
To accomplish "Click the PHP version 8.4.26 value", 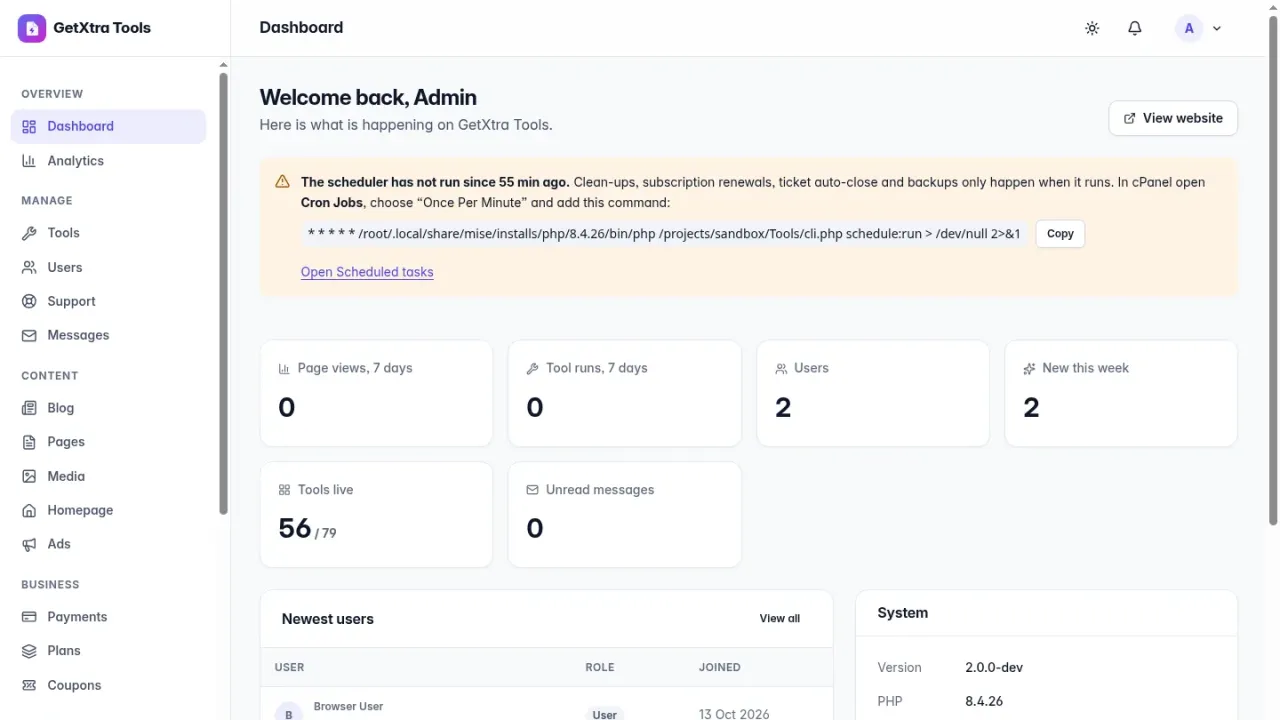I will tap(984, 701).
